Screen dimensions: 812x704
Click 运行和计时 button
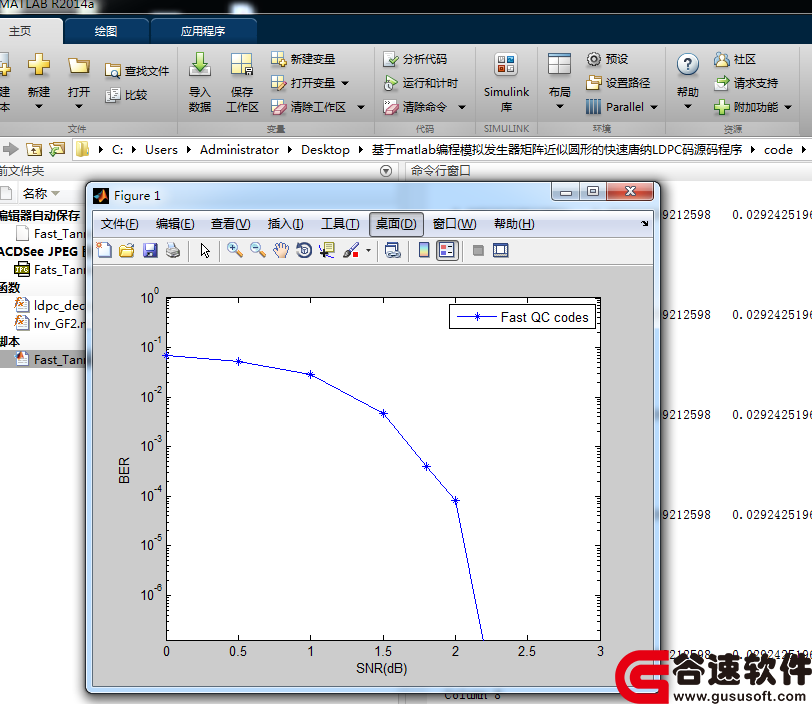420,83
